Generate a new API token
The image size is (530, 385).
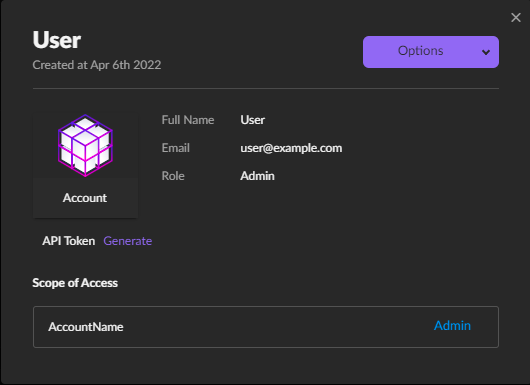(x=127, y=241)
